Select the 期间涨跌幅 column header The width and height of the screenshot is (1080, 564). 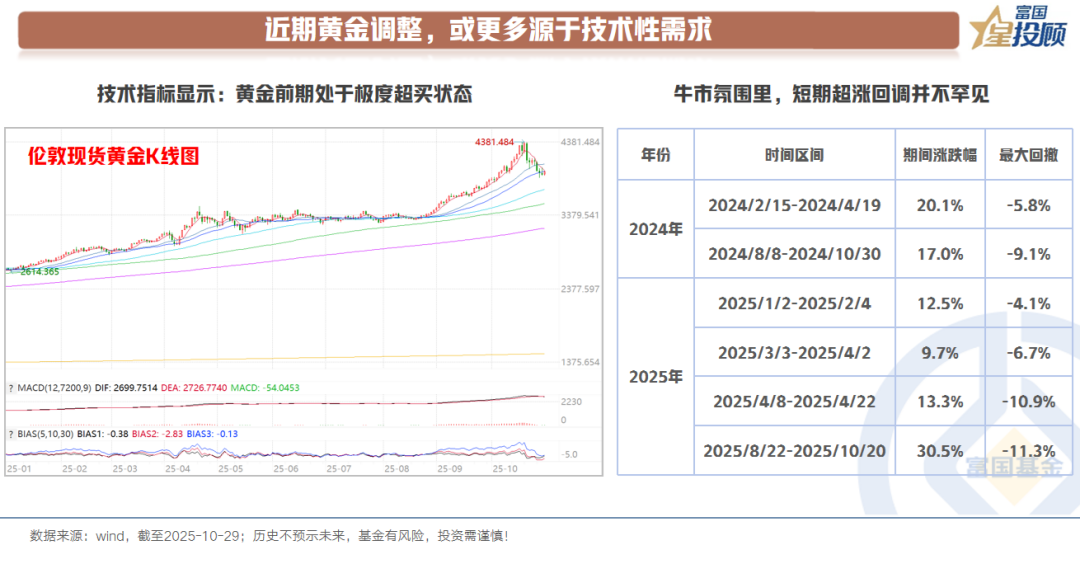click(x=939, y=155)
